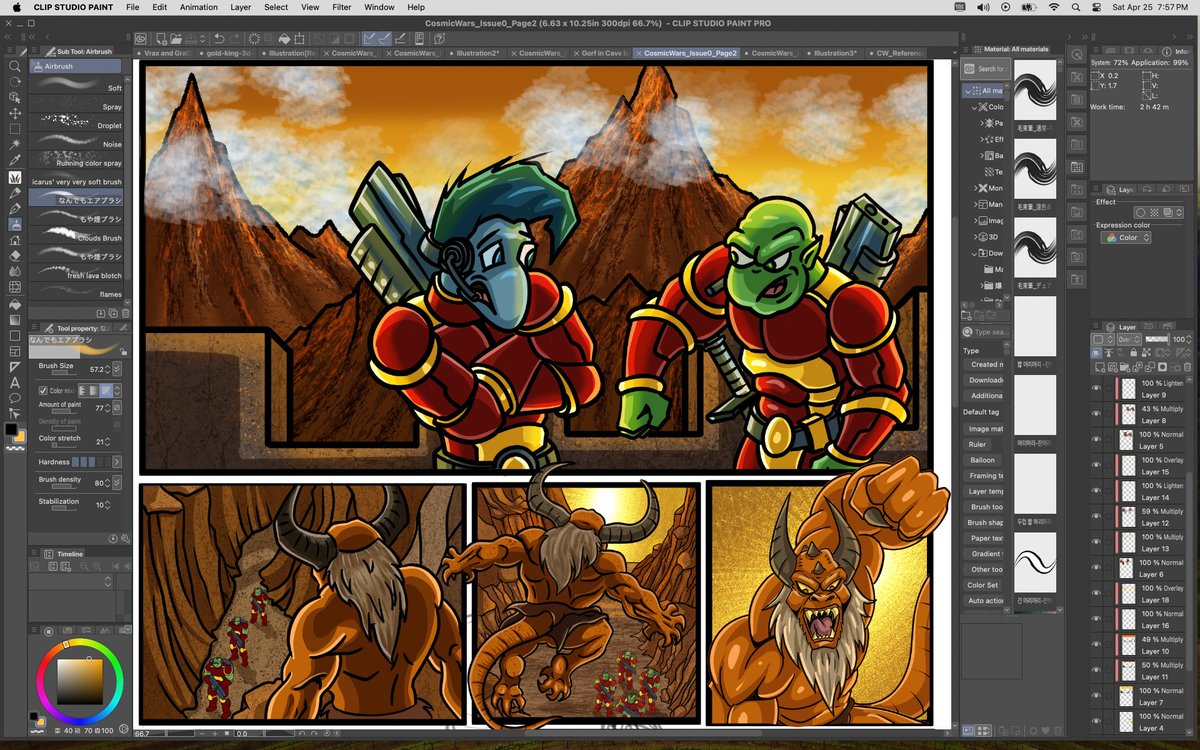Click the Search for materials cloud button
The width and height of the screenshot is (1200, 750).
pos(984,69)
